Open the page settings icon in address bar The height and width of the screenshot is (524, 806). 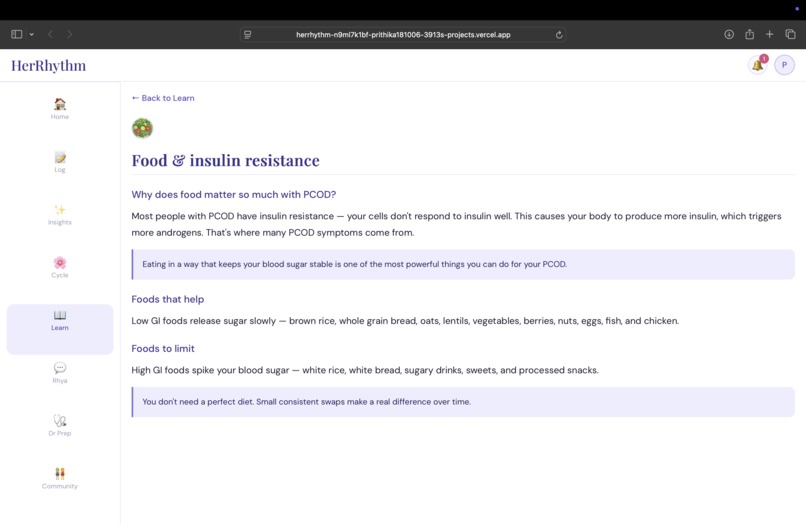248,35
